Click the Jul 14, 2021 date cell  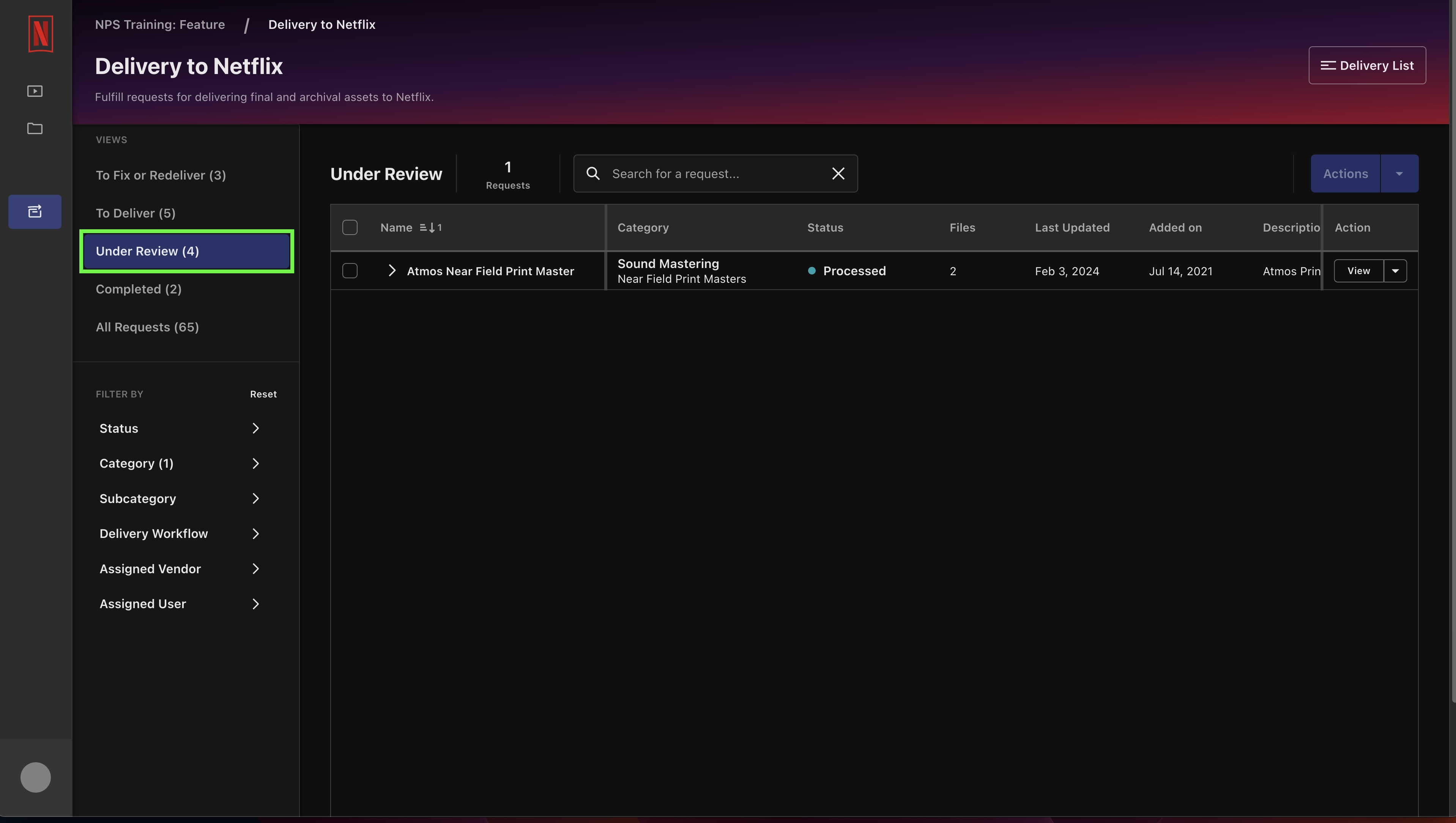coord(1181,271)
